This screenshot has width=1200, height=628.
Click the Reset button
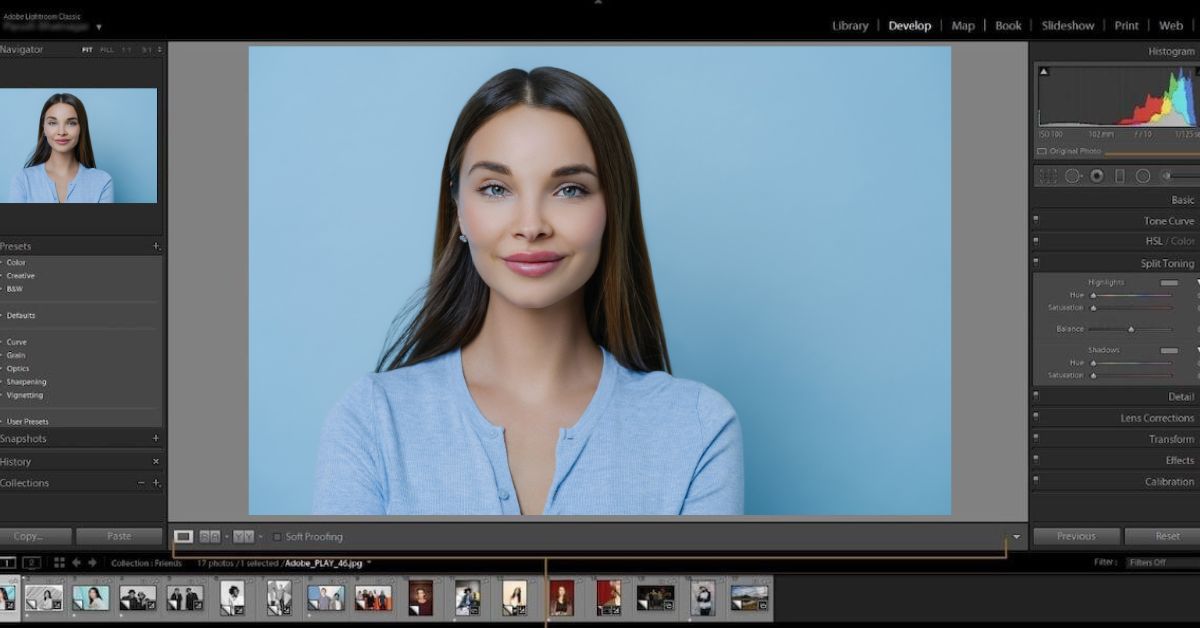tap(1164, 537)
